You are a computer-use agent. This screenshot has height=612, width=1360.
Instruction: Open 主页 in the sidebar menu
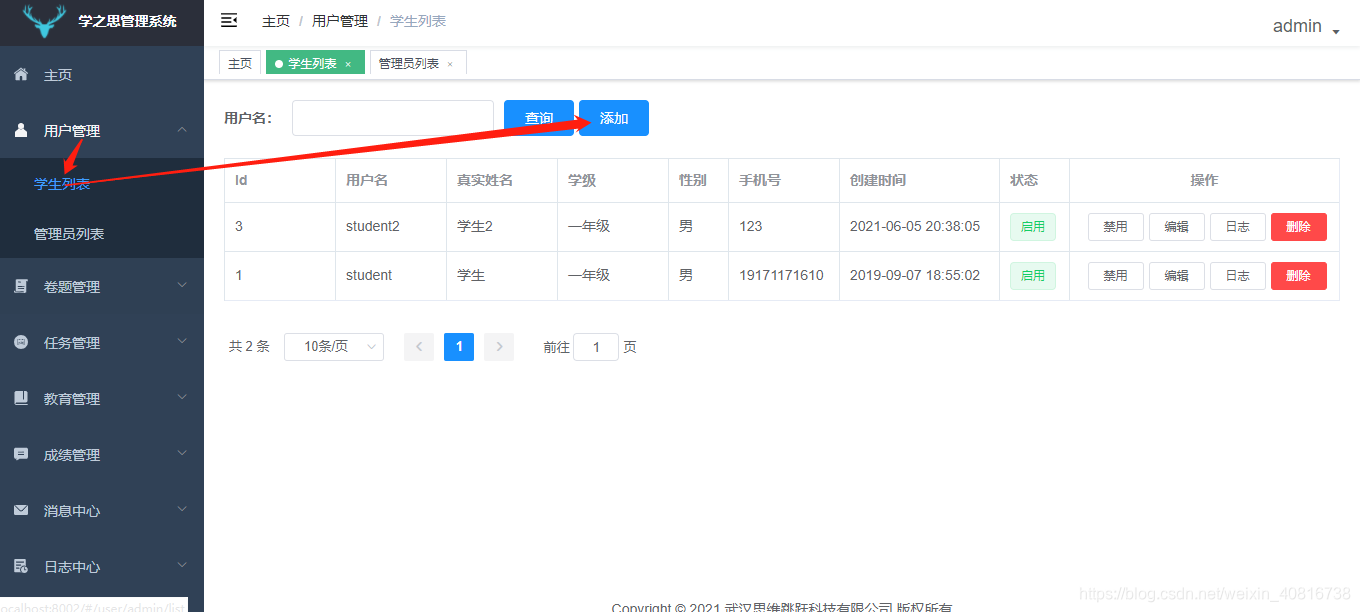click(x=102, y=75)
